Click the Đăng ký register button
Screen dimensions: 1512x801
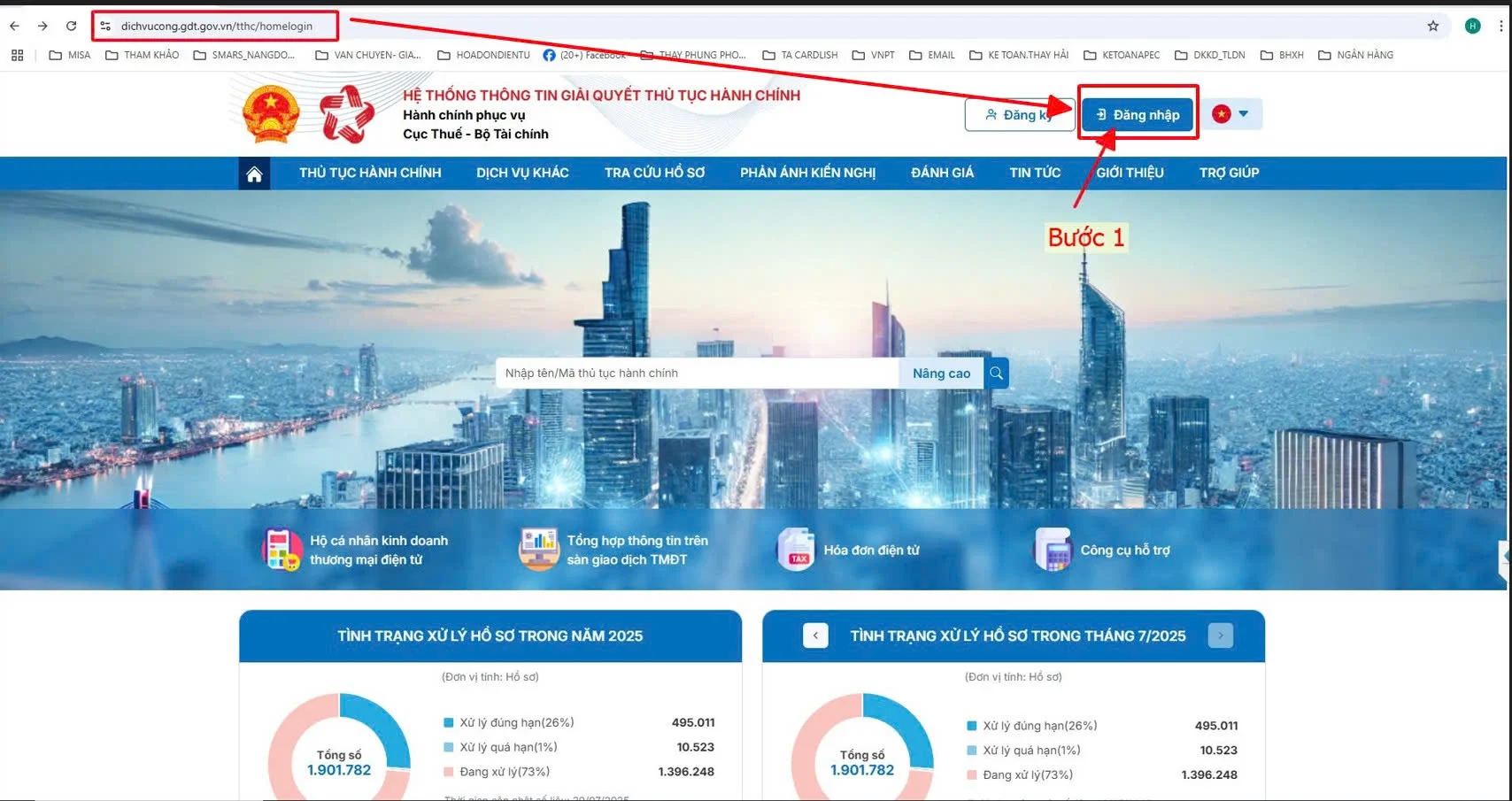coord(1019,114)
